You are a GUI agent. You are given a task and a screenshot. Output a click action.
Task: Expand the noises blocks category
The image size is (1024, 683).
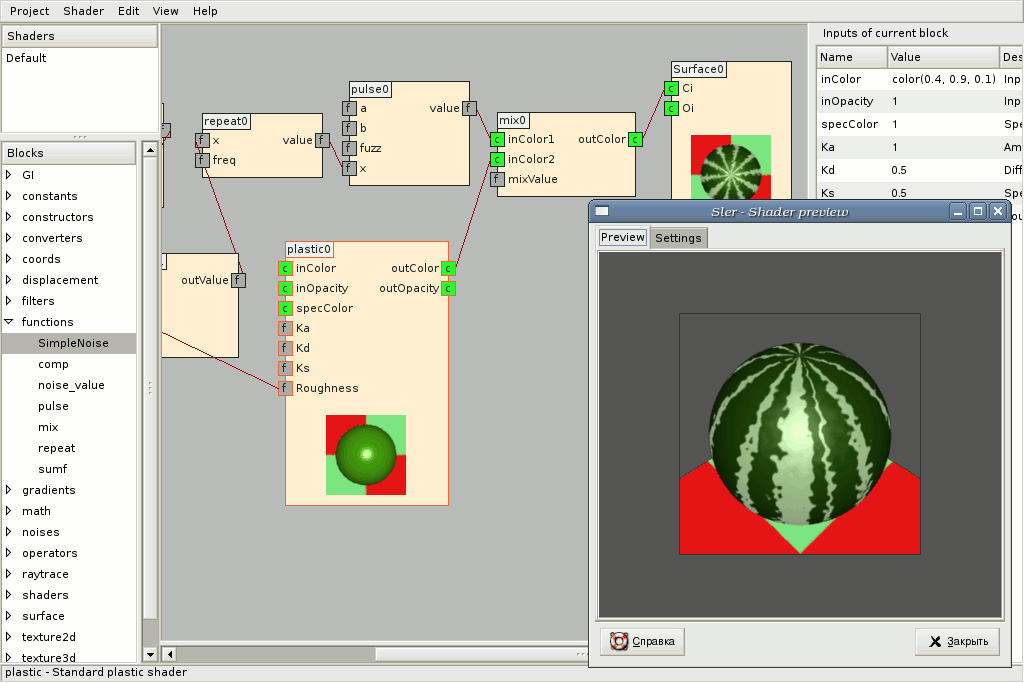pyautogui.click(x=9, y=532)
